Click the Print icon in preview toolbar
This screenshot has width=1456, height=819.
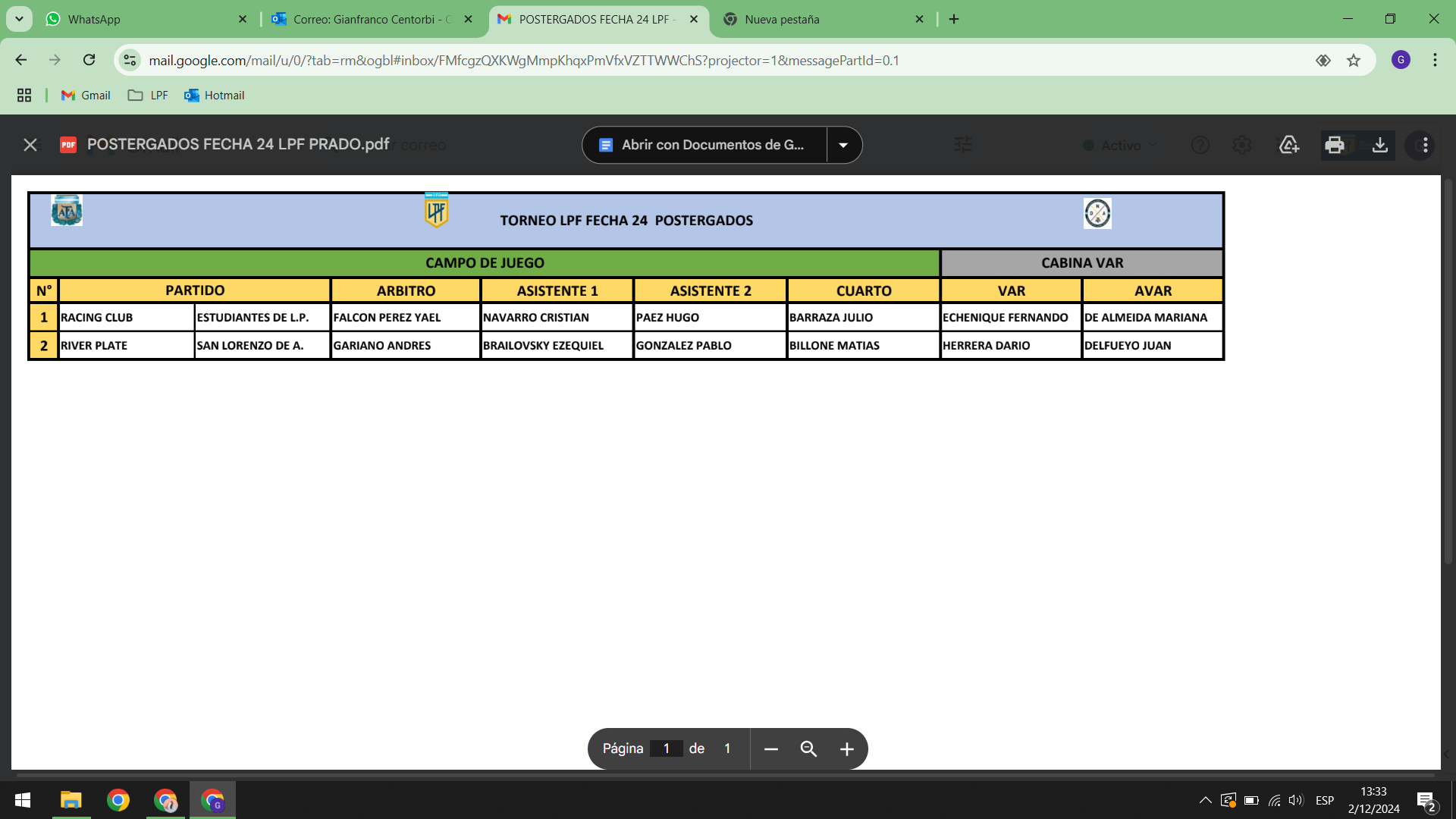click(x=1335, y=145)
